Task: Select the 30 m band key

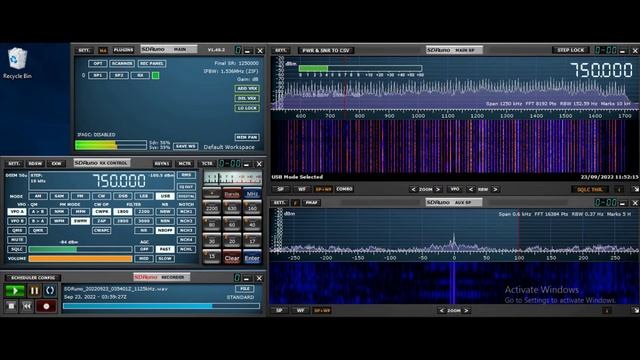Action: coord(212,241)
